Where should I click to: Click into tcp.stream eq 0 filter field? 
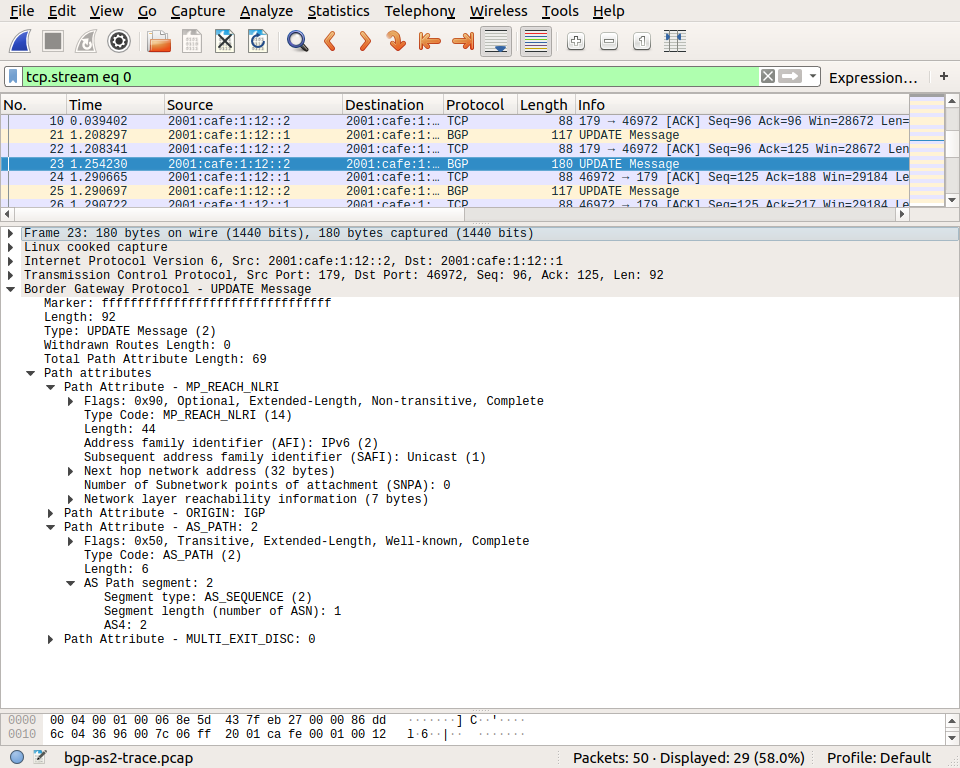tap(391, 77)
